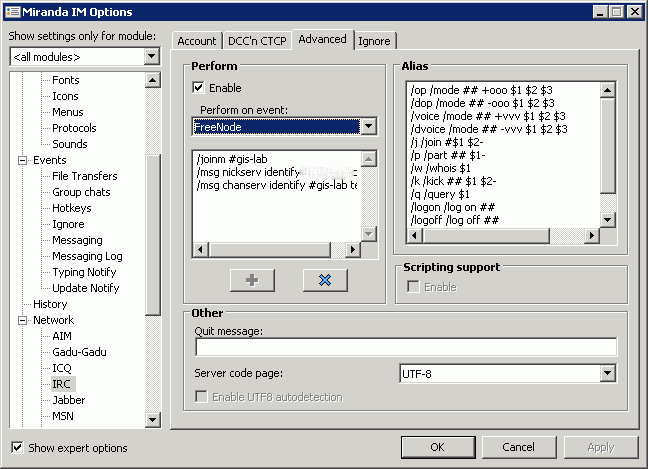Click the /dop /mode alias line
648x469 pixels.
coord(482,103)
